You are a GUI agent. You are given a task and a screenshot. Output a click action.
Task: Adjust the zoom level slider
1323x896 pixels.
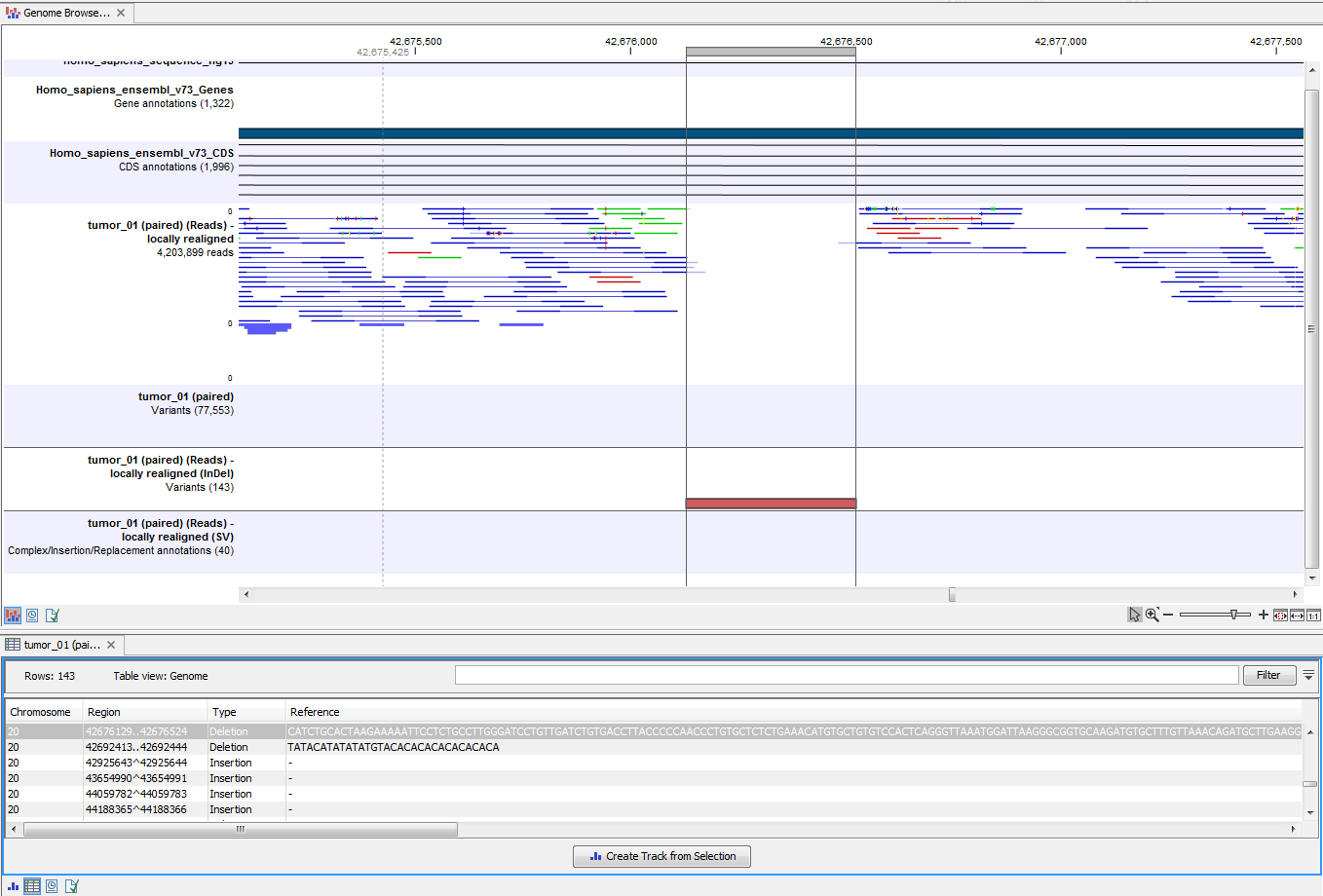click(x=1233, y=615)
